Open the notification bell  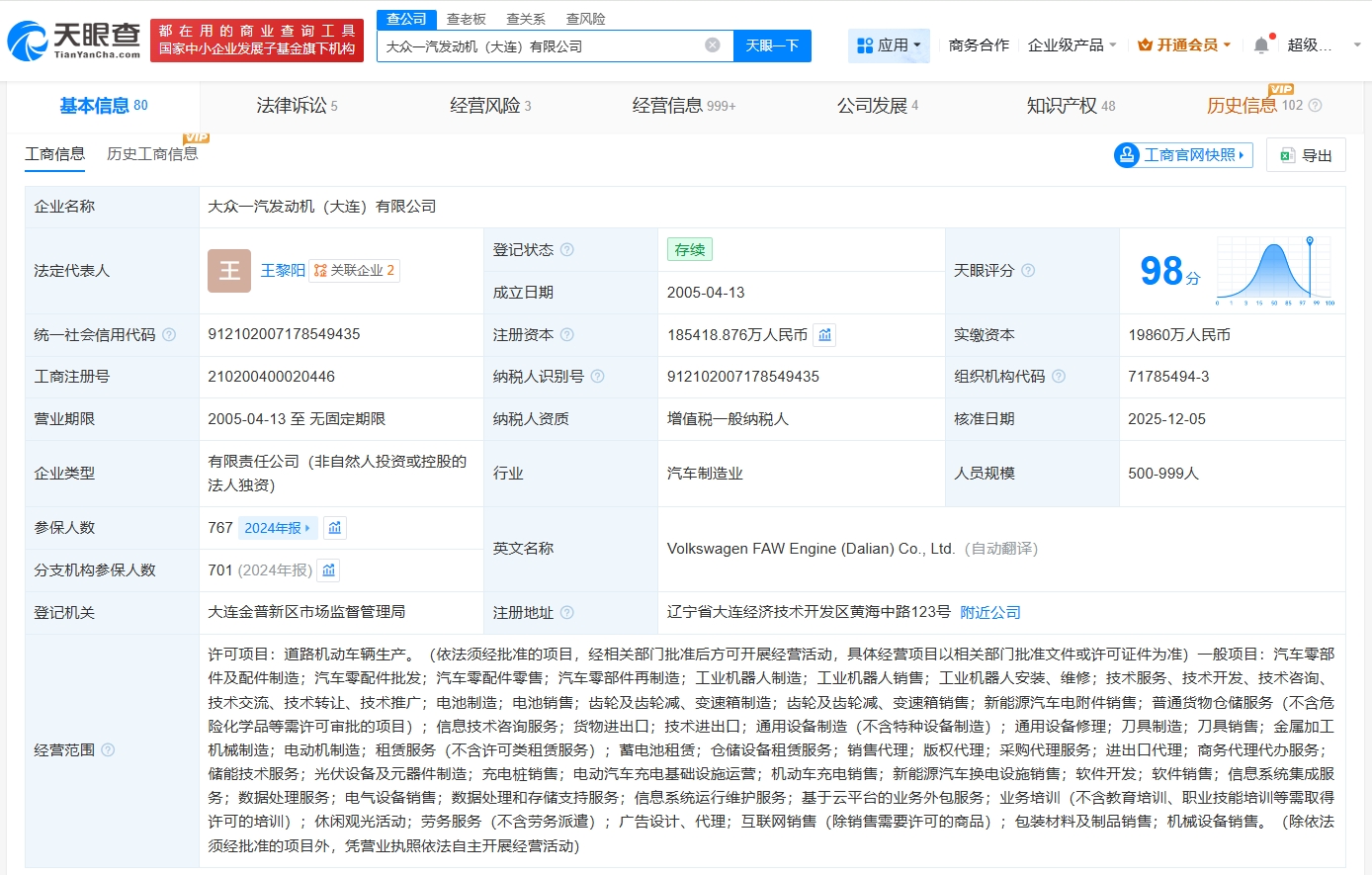pyautogui.click(x=1261, y=45)
